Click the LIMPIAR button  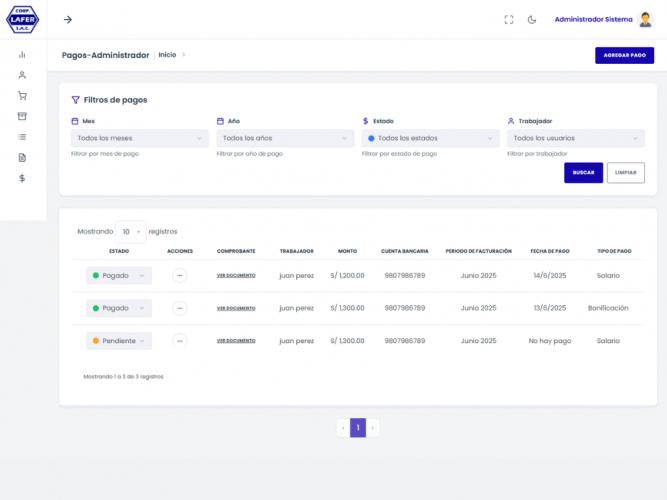(626, 173)
